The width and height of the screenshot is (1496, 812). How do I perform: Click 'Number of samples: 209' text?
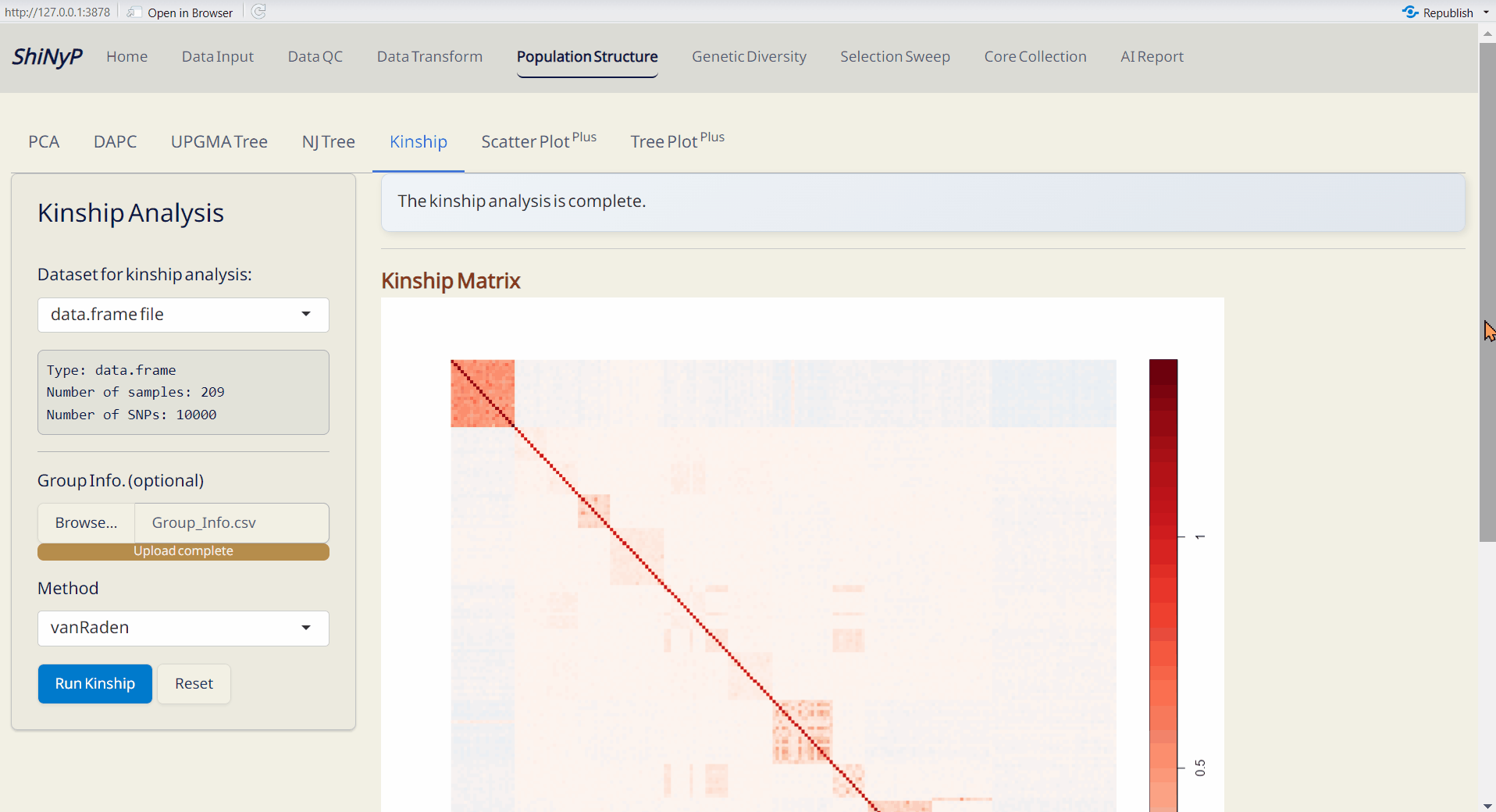(x=136, y=392)
